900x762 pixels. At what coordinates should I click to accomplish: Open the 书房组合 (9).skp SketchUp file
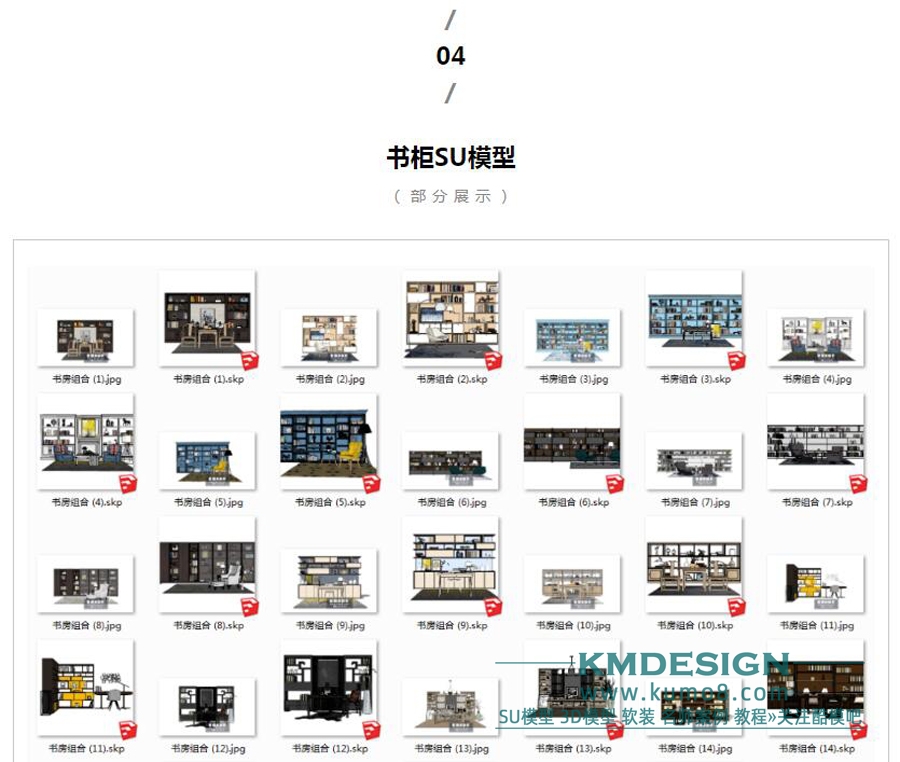coord(451,565)
